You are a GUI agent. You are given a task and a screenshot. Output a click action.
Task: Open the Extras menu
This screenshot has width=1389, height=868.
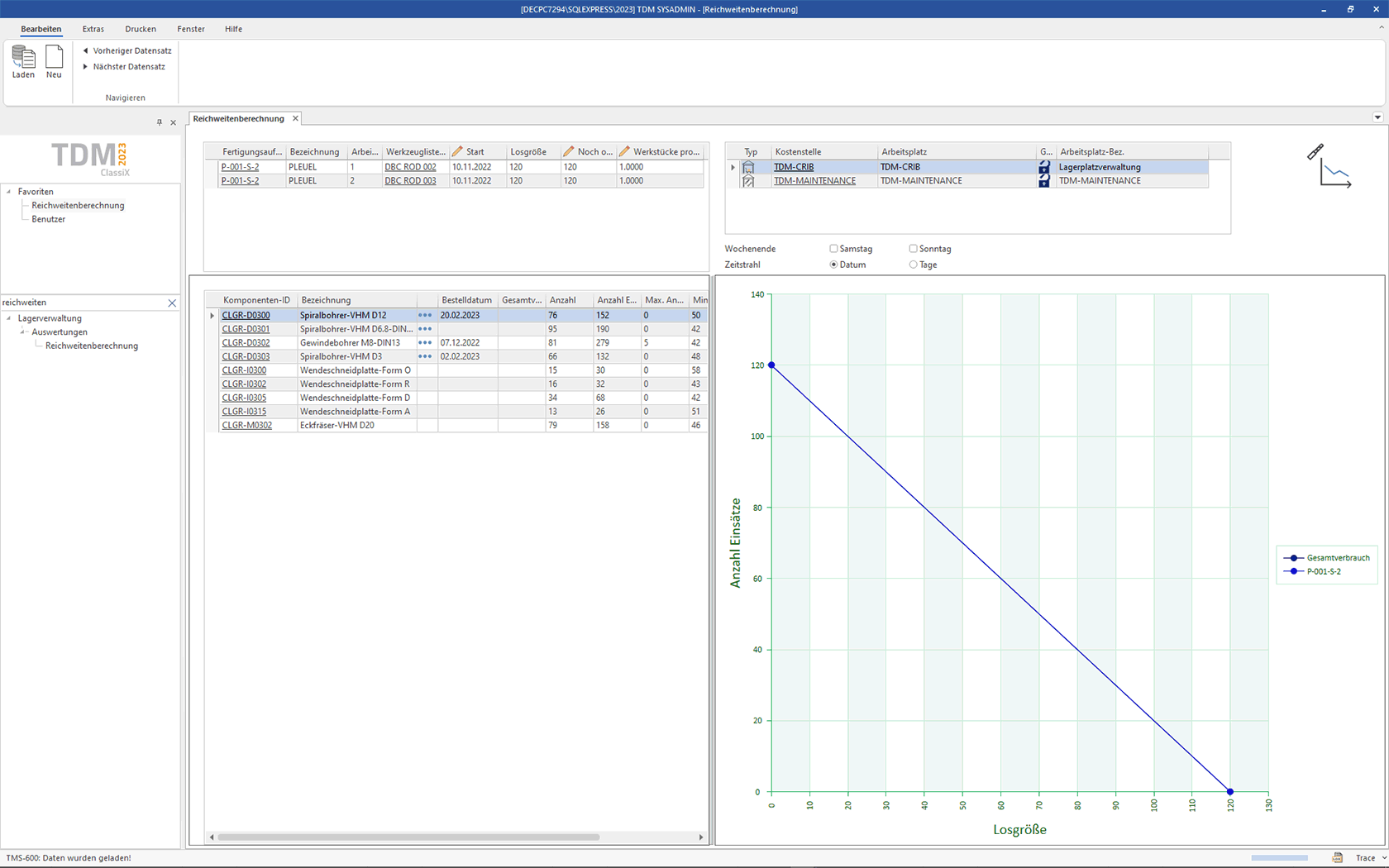[93, 29]
